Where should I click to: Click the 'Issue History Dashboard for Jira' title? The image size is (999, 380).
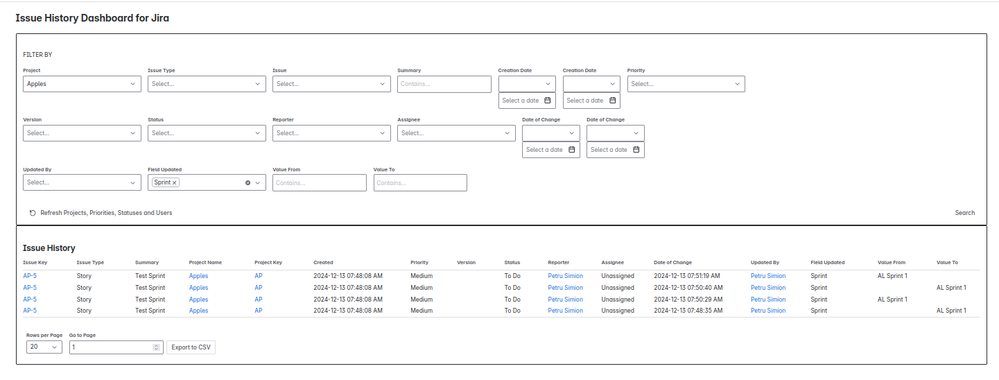pyautogui.click(x=92, y=18)
